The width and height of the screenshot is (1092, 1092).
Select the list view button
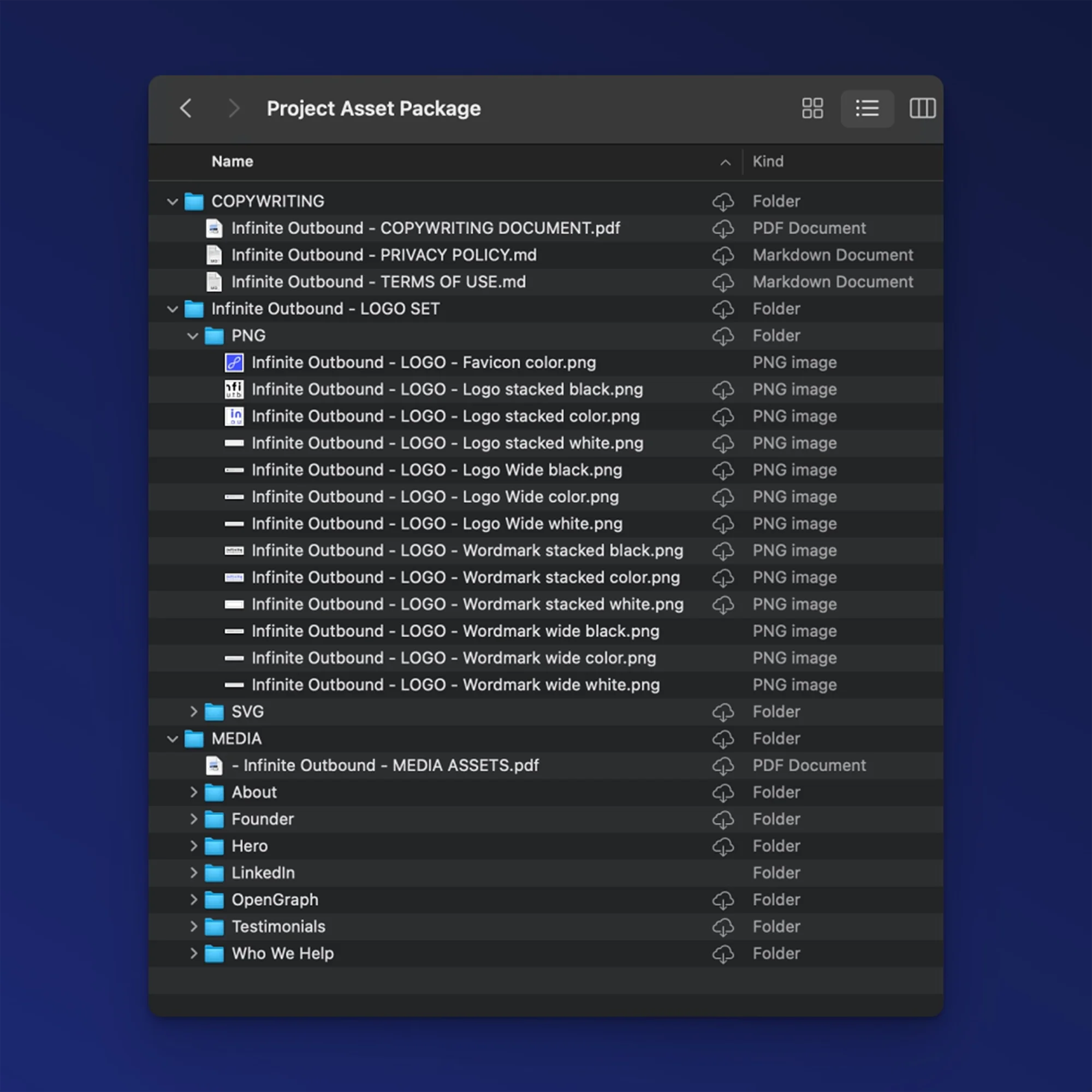coord(867,108)
